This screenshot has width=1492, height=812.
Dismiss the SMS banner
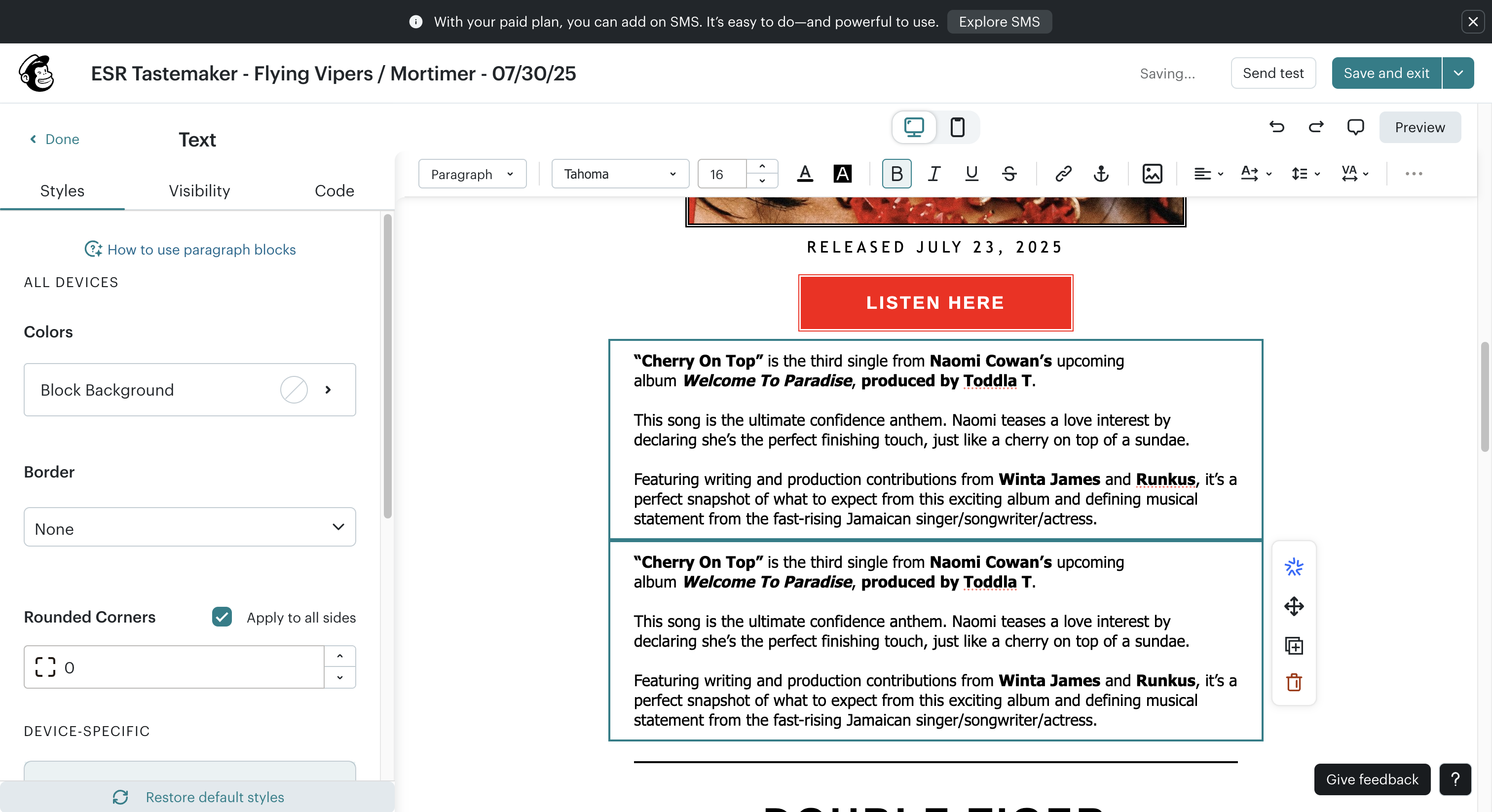tap(1473, 21)
